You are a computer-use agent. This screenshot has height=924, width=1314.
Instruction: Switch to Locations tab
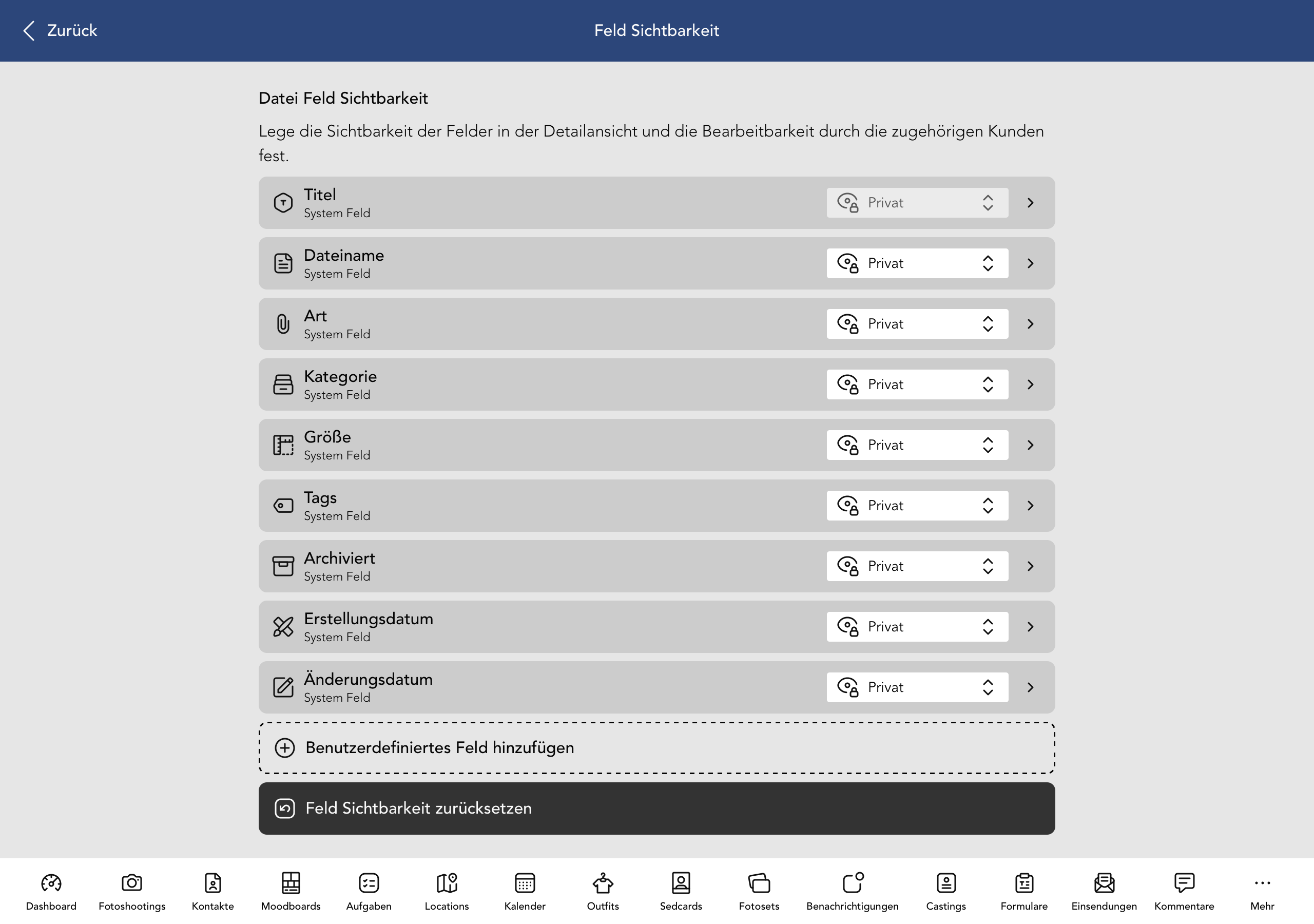click(x=447, y=891)
